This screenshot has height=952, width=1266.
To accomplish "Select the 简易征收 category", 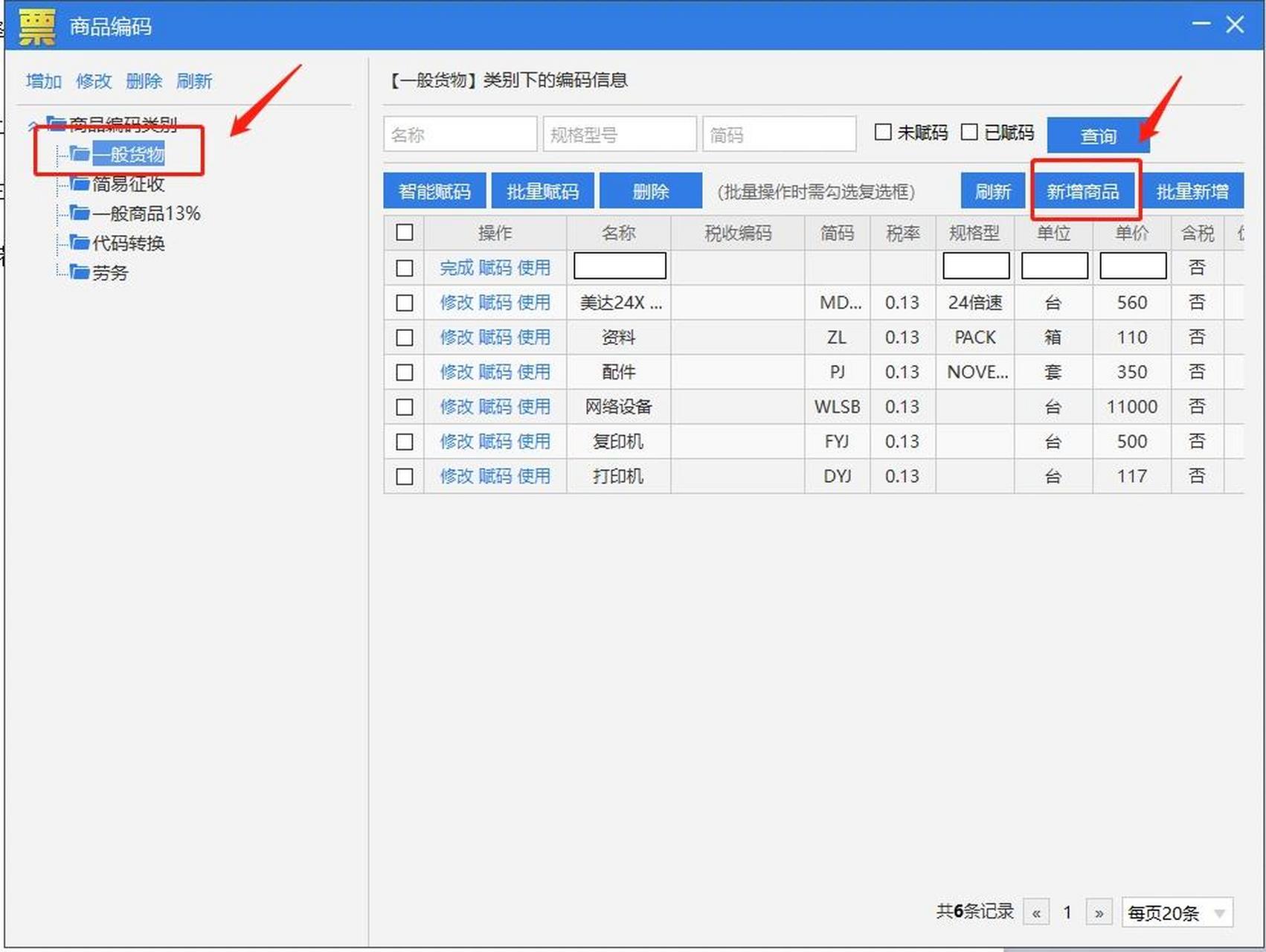I will (x=128, y=184).
